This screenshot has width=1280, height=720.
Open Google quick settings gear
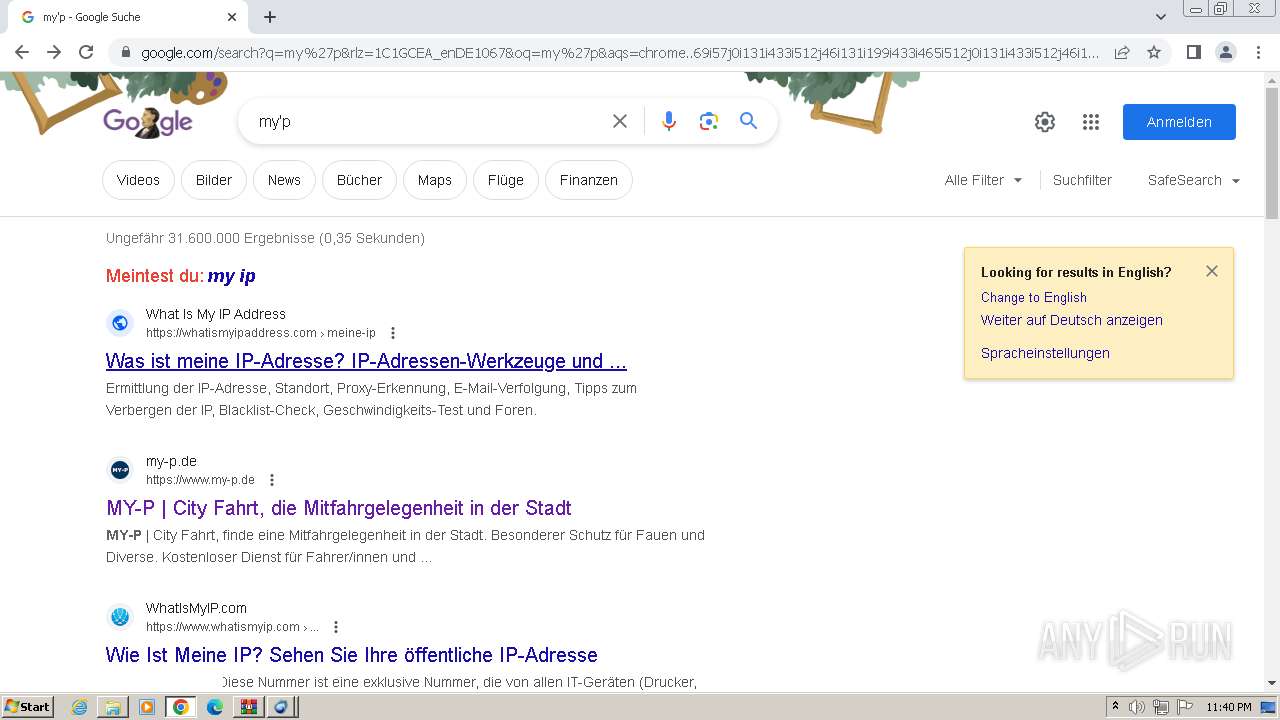[1045, 122]
